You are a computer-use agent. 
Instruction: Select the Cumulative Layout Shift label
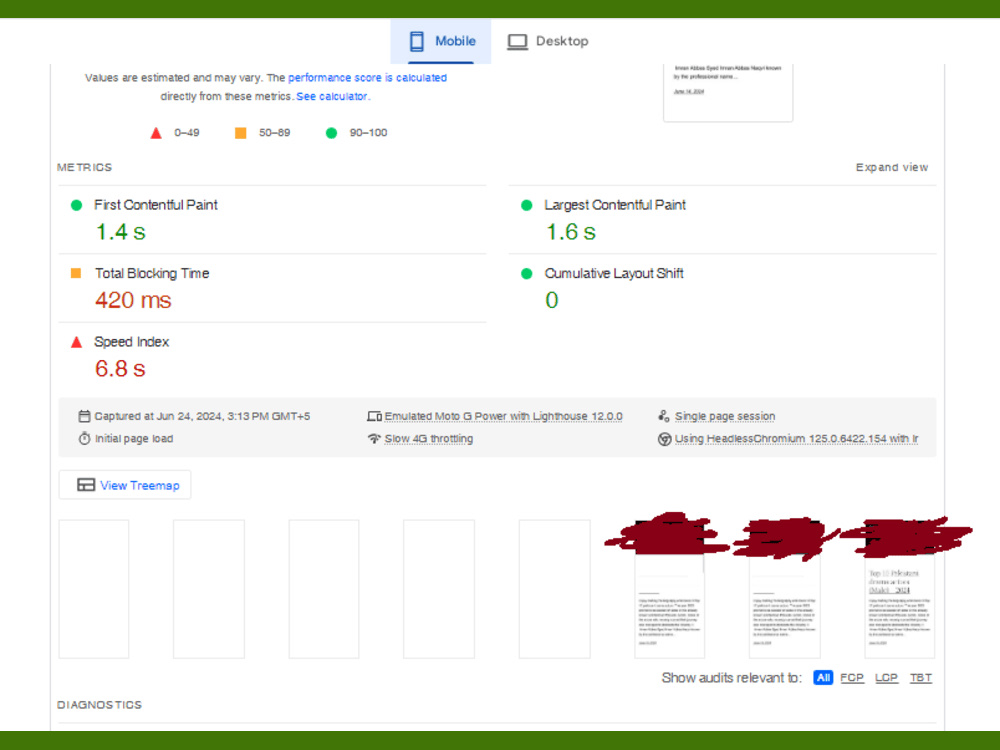(614, 273)
